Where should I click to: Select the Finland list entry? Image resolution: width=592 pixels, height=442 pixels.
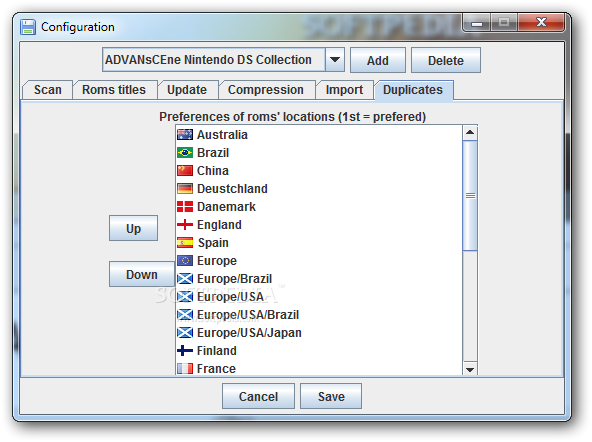319,351
